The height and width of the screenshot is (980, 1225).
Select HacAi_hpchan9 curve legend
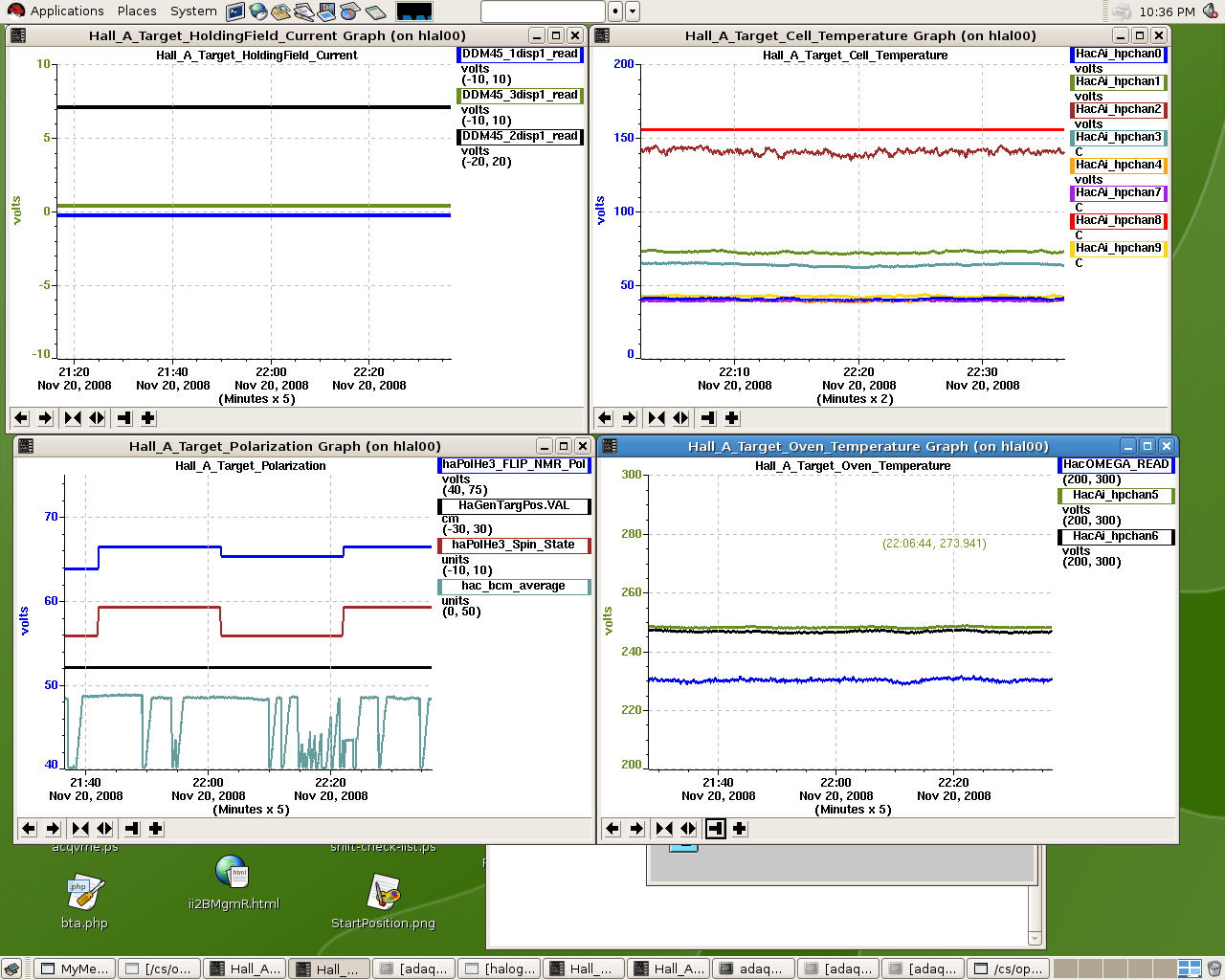[1119, 249]
